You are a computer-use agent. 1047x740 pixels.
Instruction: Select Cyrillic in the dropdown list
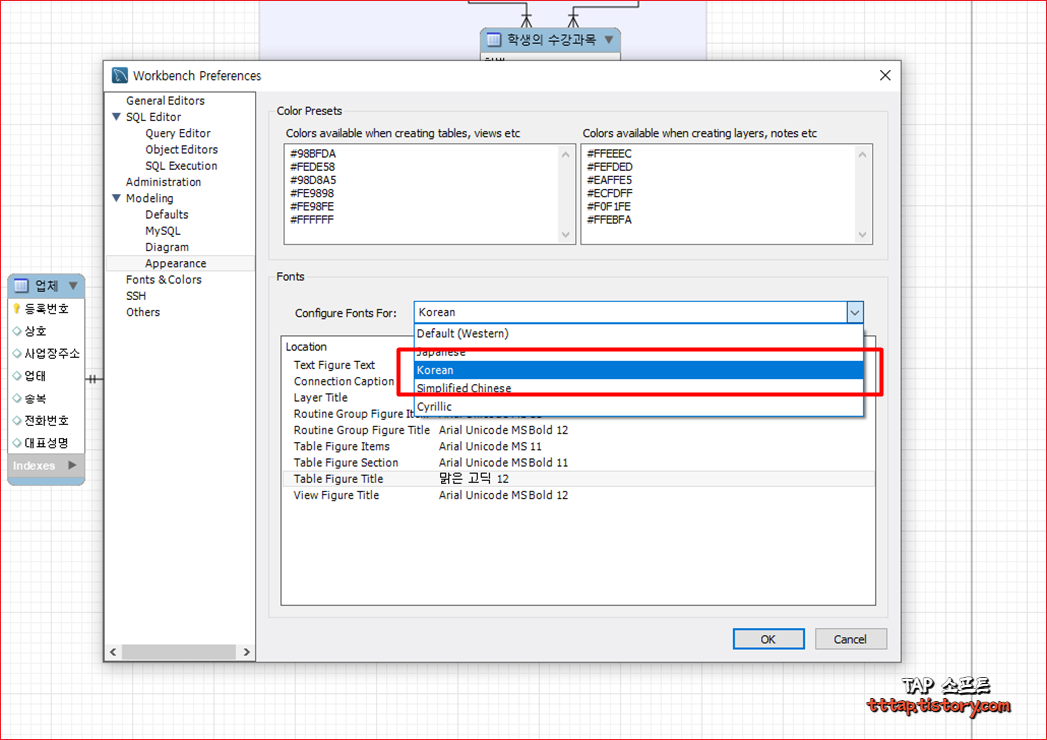pos(639,406)
